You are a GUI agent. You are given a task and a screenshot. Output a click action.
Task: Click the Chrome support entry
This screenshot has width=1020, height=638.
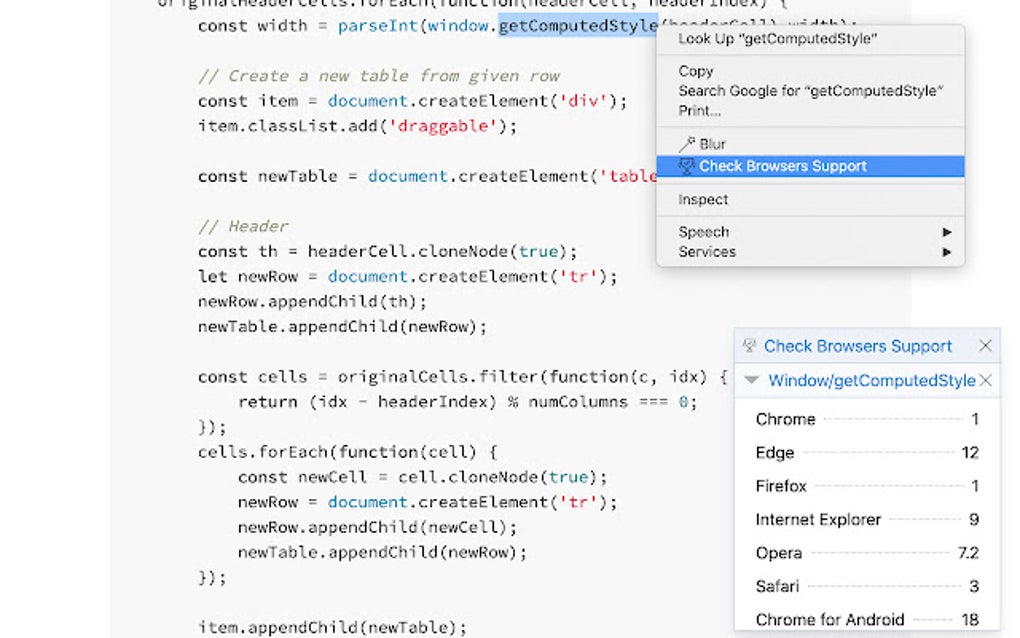pos(785,419)
